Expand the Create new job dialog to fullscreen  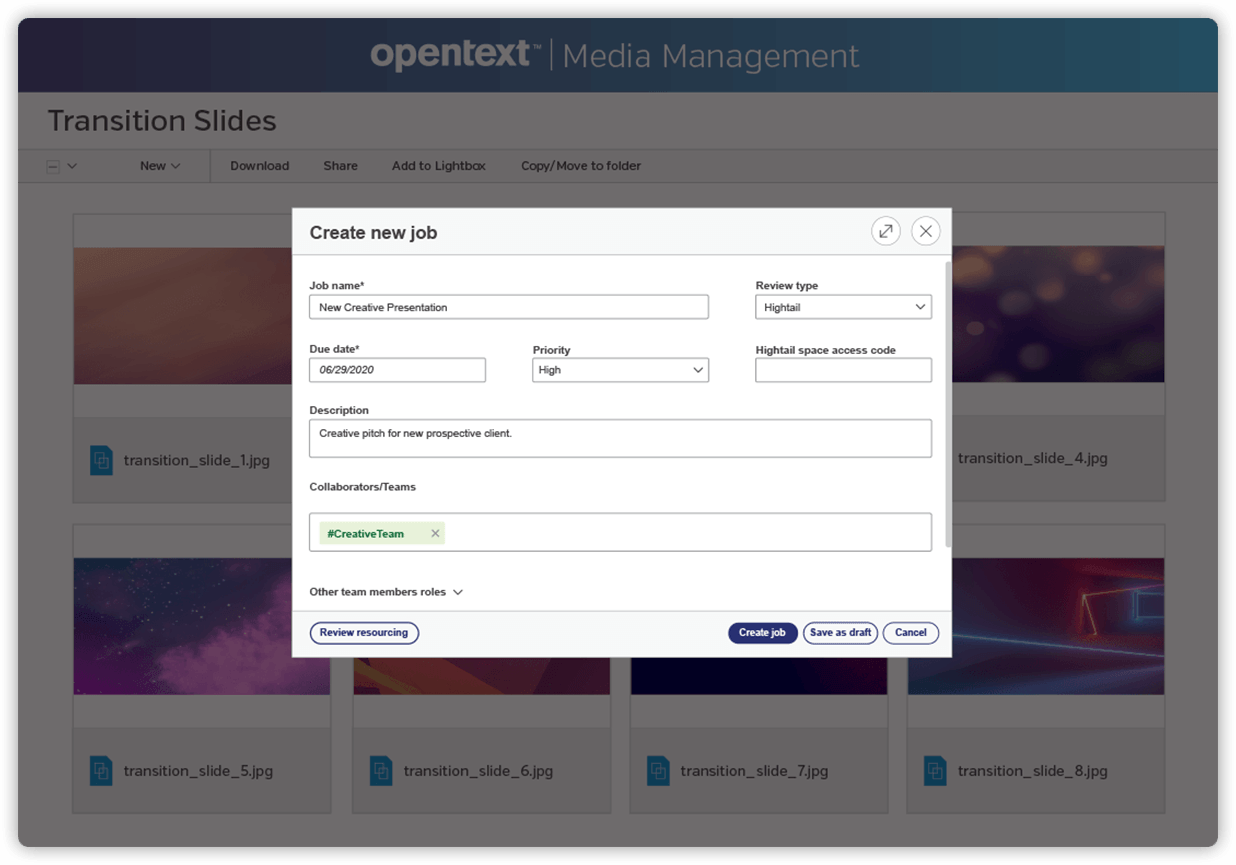(885, 231)
